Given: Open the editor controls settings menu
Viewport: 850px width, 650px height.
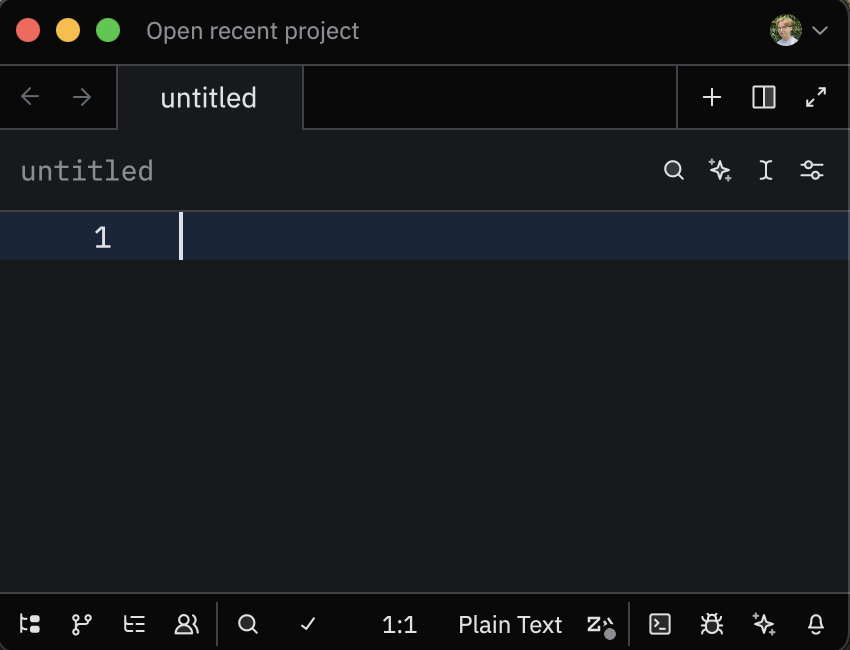Looking at the screenshot, I should point(812,171).
